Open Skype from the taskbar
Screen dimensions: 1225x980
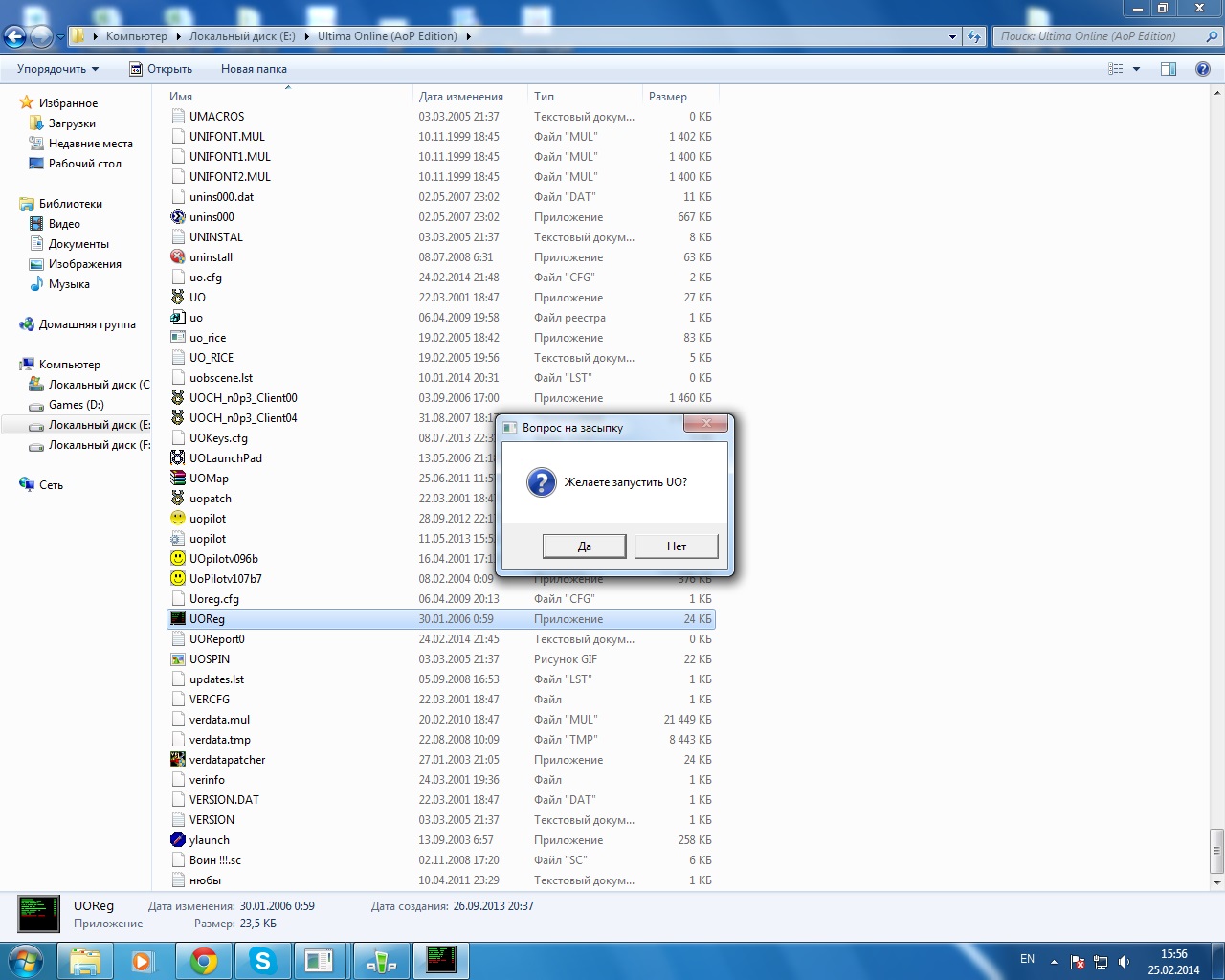click(262, 961)
